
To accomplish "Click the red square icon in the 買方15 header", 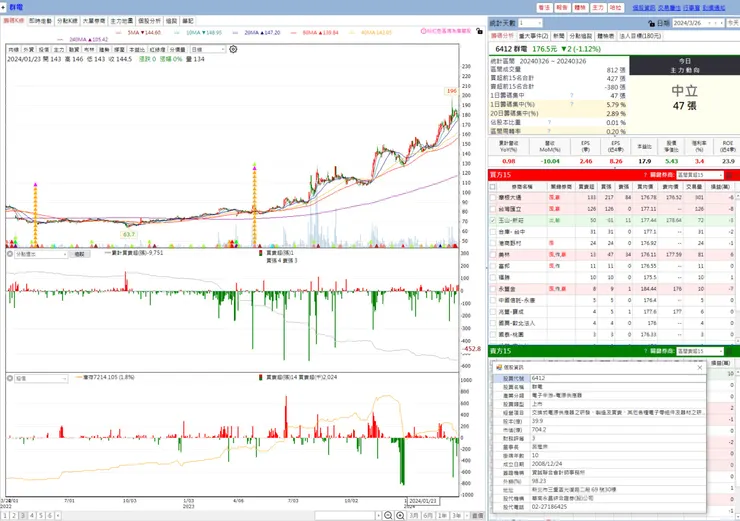I will [x=729, y=175].
